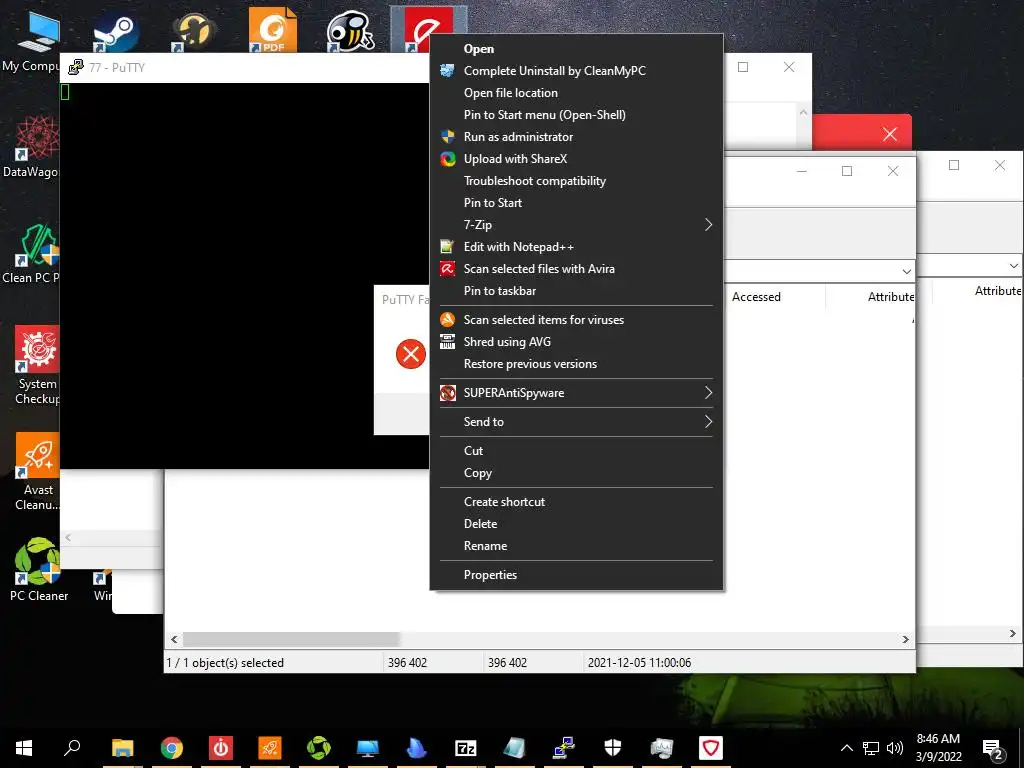Open taskbar search magnifier

pos(72,747)
